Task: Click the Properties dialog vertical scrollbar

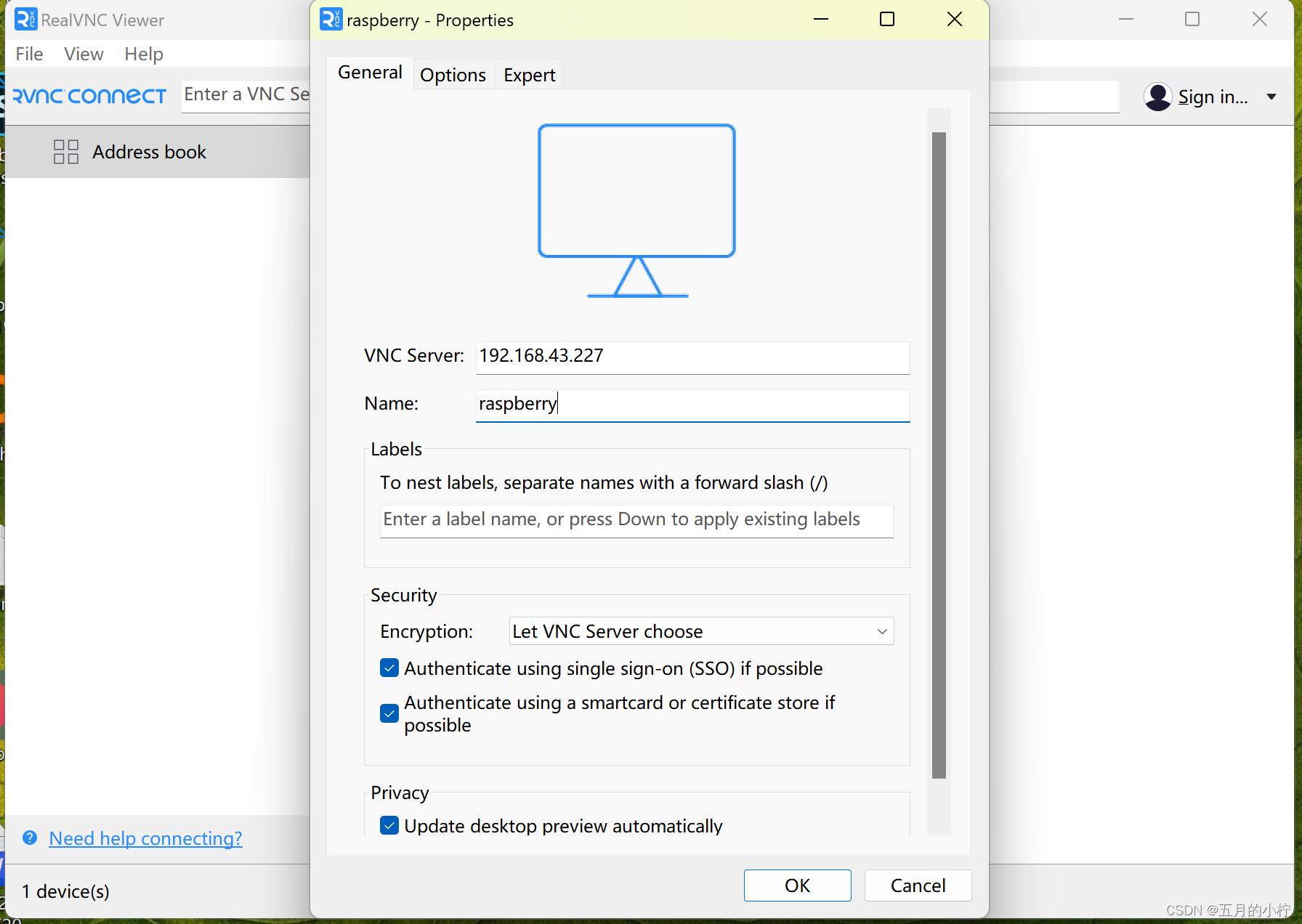Action: (939, 455)
